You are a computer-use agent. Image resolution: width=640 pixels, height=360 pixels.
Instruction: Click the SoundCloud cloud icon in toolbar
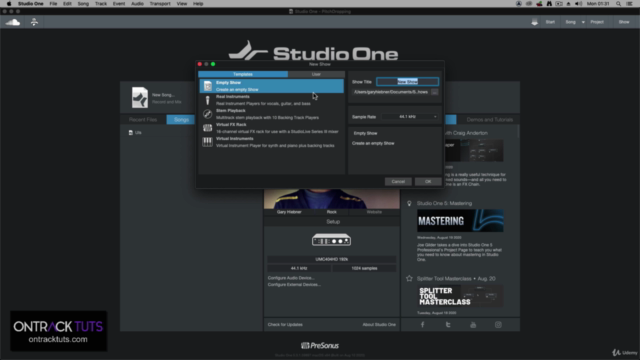pyautogui.click(x=13, y=22)
